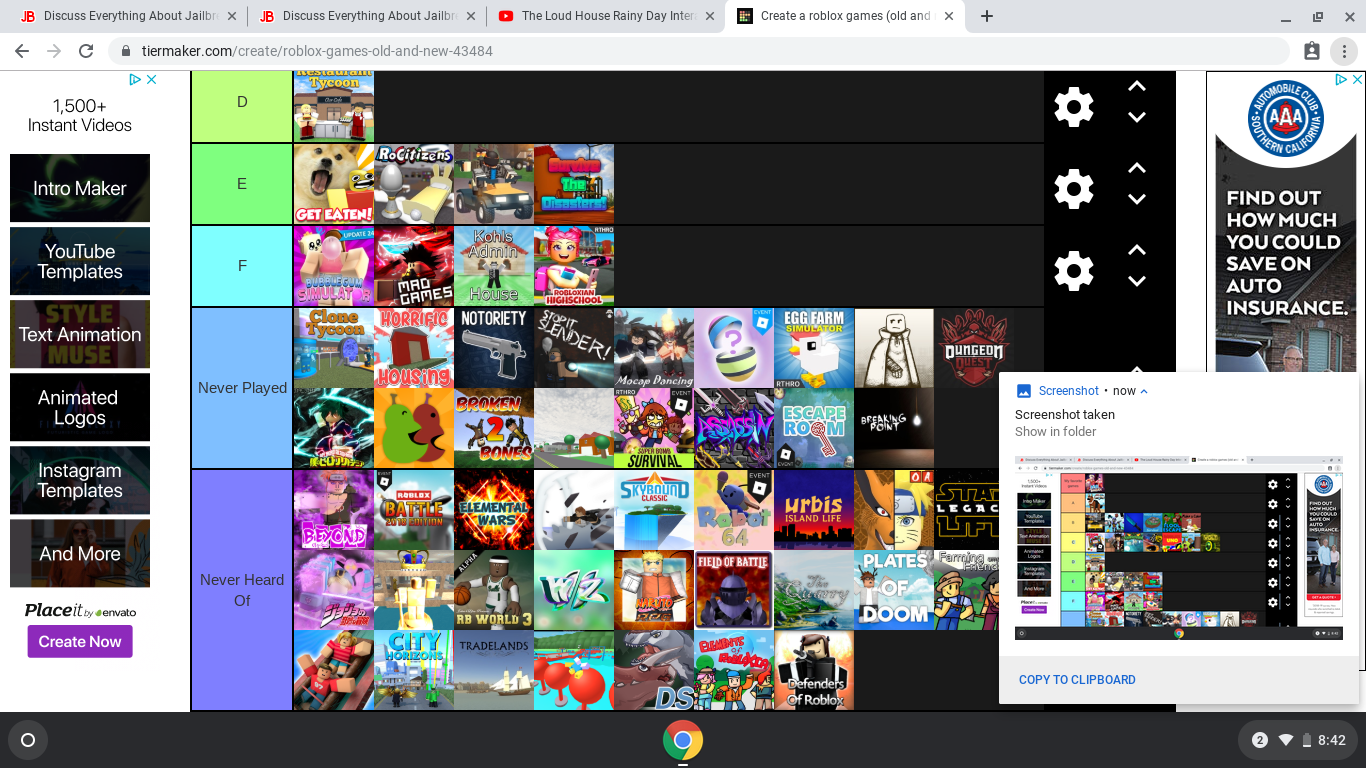This screenshot has width=1366, height=768.
Task: Reload the TierMaker page
Action: [86, 51]
